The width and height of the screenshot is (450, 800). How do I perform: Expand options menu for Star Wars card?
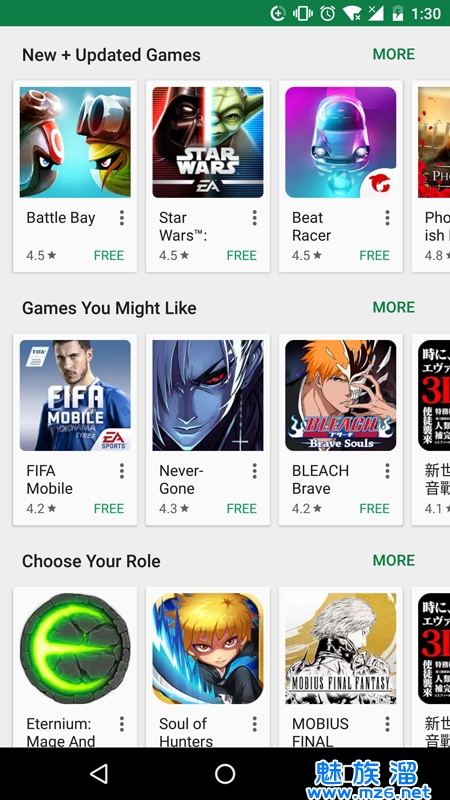(x=254, y=218)
